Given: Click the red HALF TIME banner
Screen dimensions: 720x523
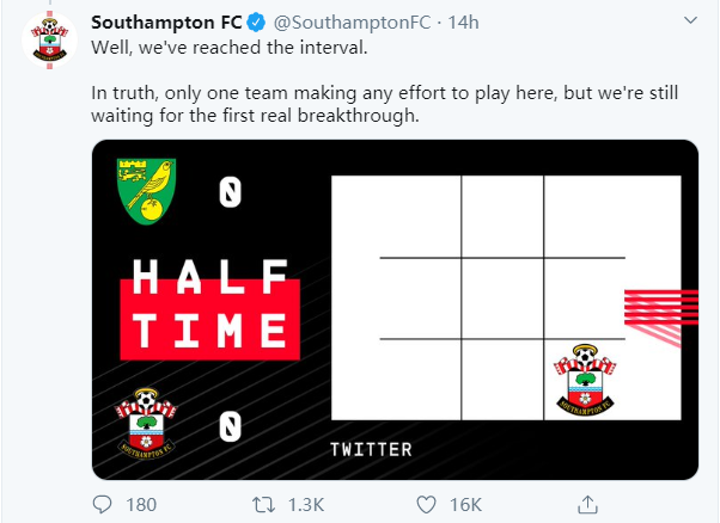Looking at the screenshot, I should (x=210, y=304).
